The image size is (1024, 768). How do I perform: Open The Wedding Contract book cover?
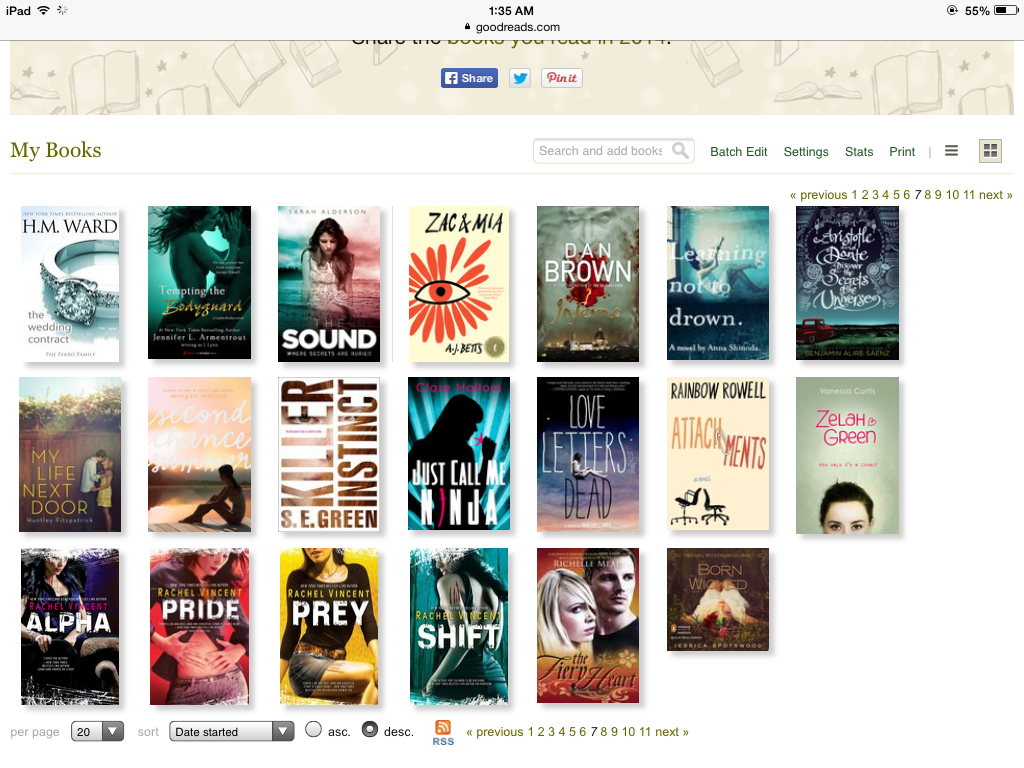pyautogui.click(x=70, y=284)
